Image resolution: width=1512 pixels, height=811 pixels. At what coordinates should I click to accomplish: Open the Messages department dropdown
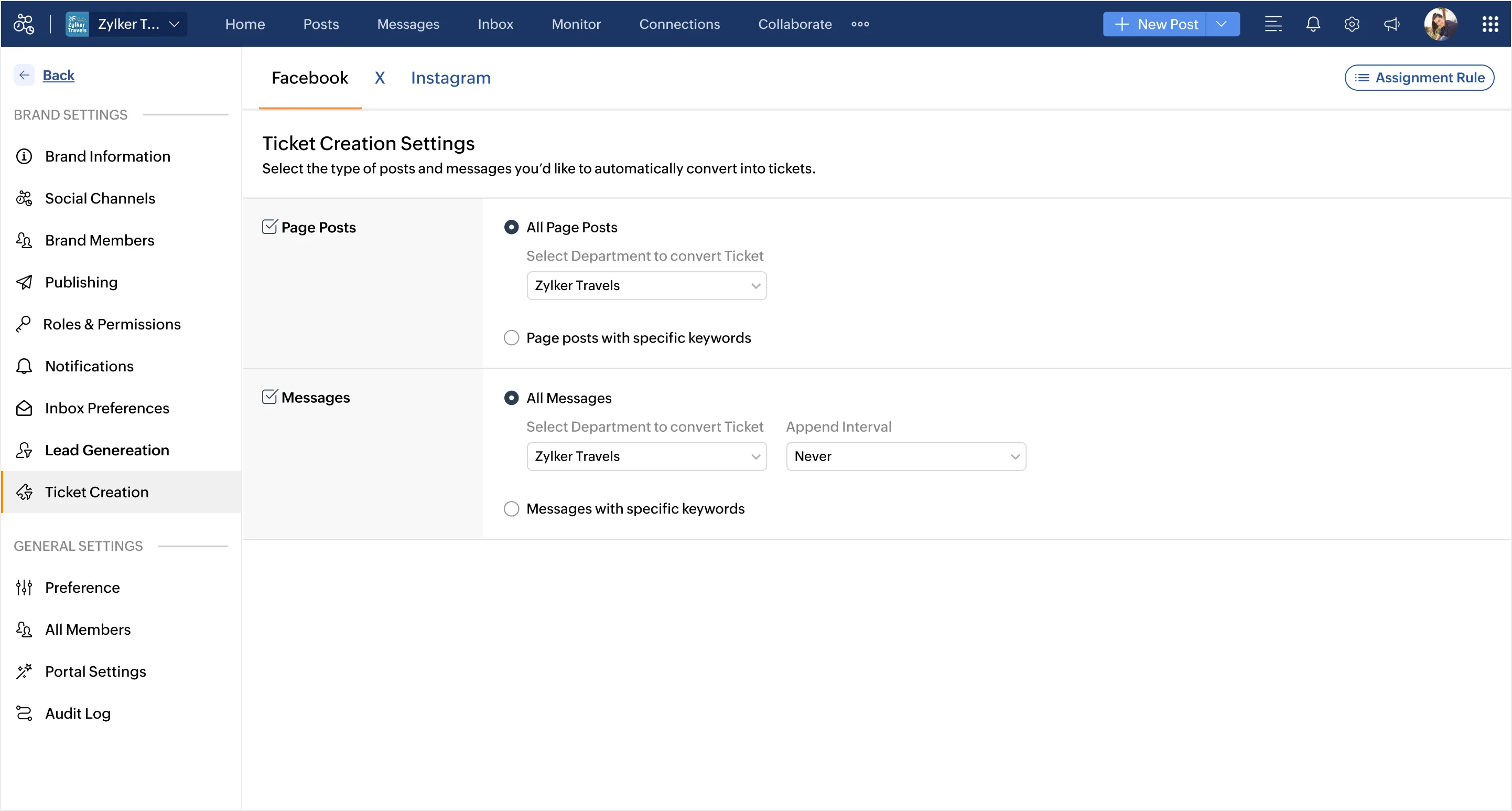coord(646,456)
